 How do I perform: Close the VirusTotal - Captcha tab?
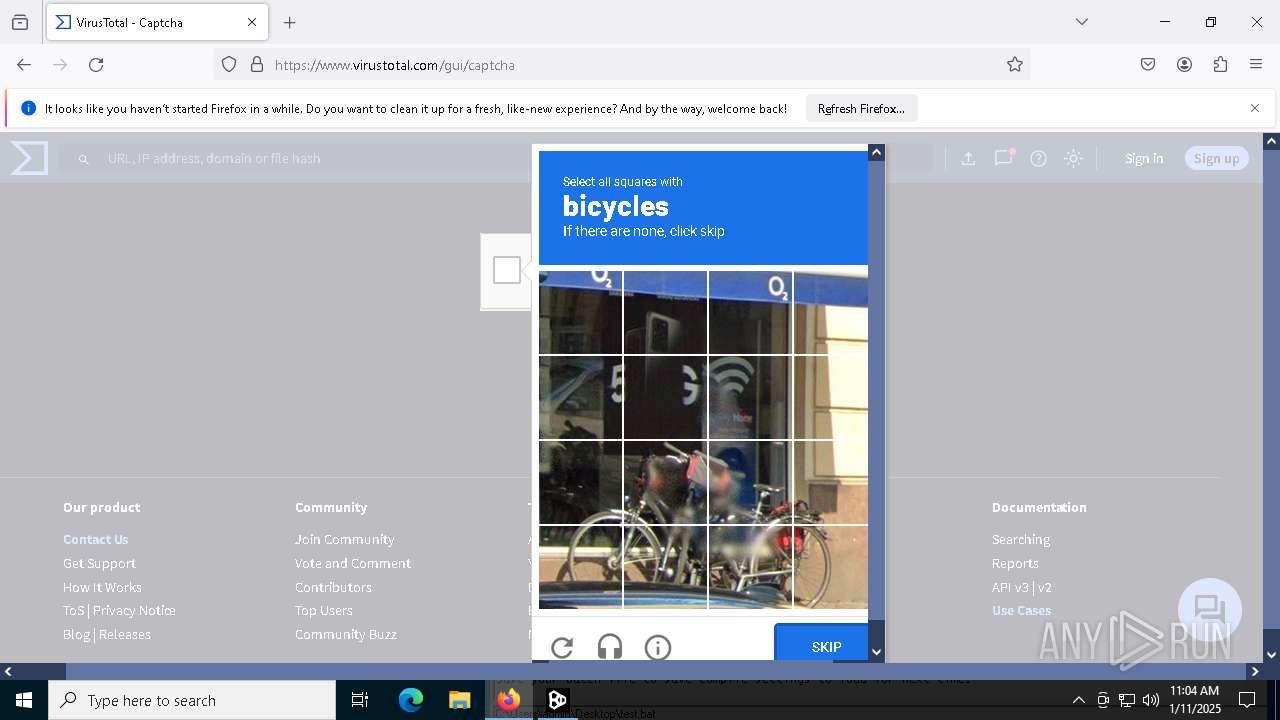click(252, 22)
